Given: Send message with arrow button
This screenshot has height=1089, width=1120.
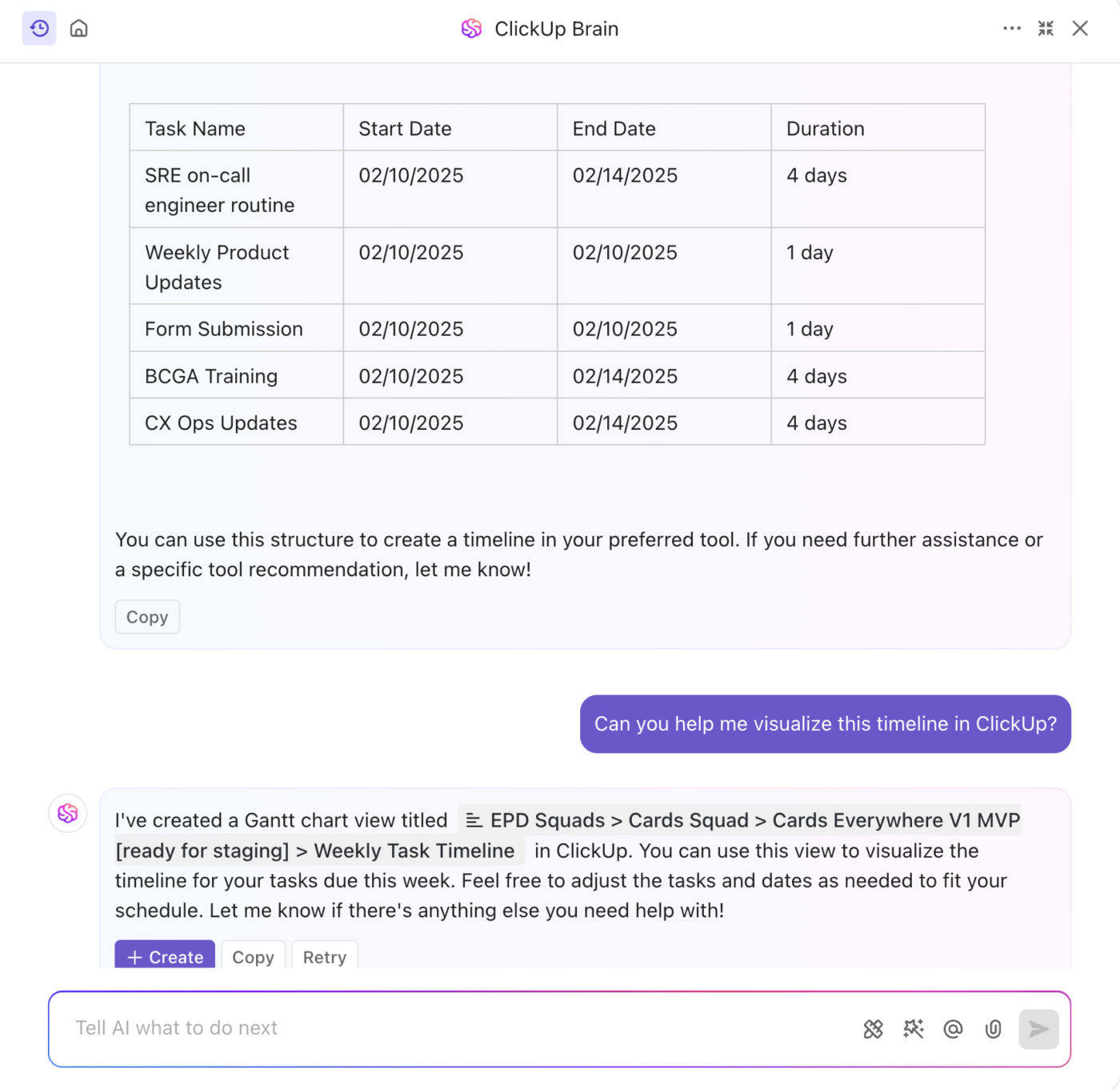Looking at the screenshot, I should point(1038,1029).
